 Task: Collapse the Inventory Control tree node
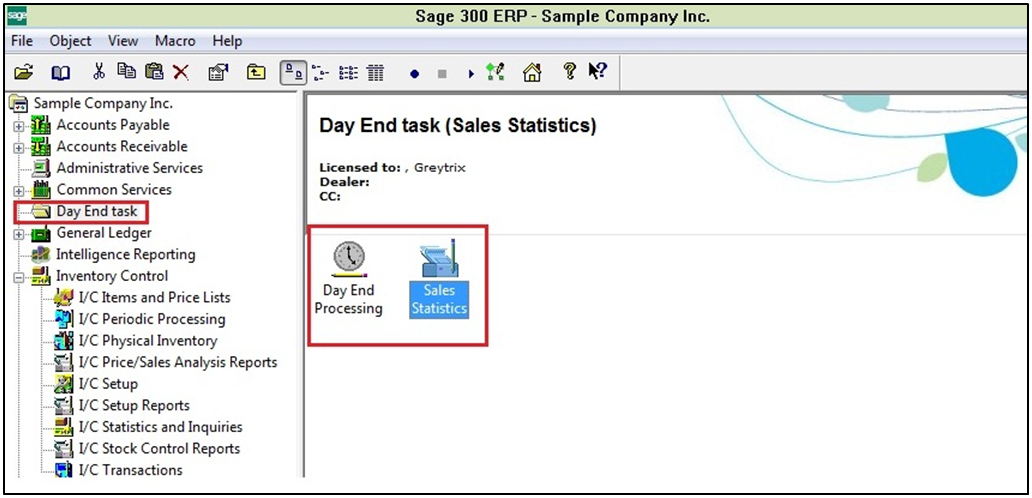point(18,278)
